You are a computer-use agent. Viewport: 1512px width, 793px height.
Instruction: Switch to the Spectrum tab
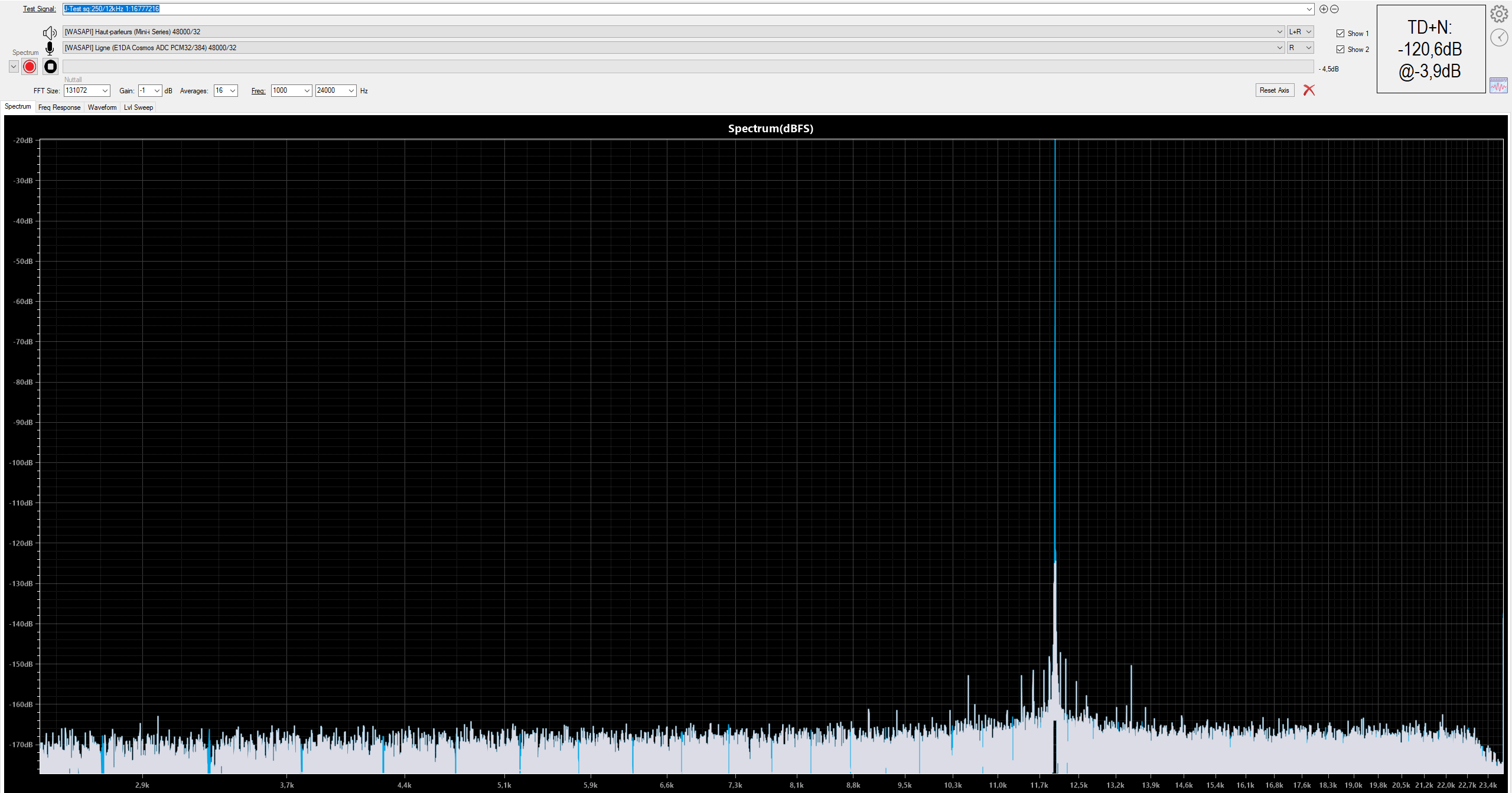[18, 107]
